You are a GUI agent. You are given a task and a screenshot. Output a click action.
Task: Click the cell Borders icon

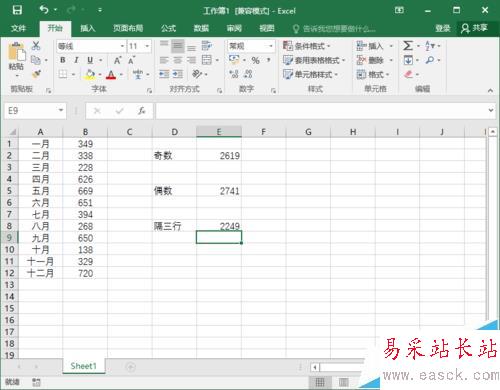(63, 74)
